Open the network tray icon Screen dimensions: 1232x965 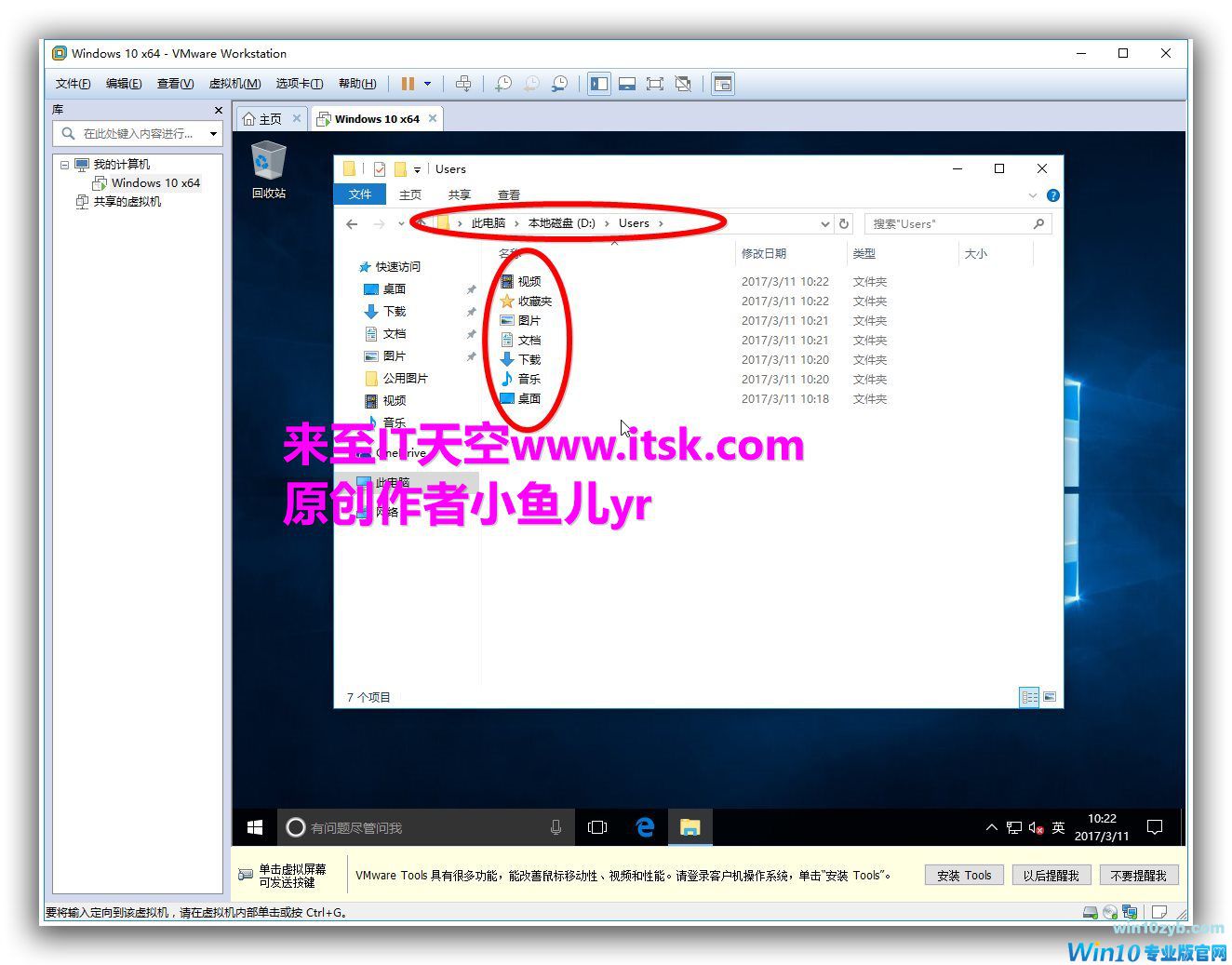coord(1013,827)
